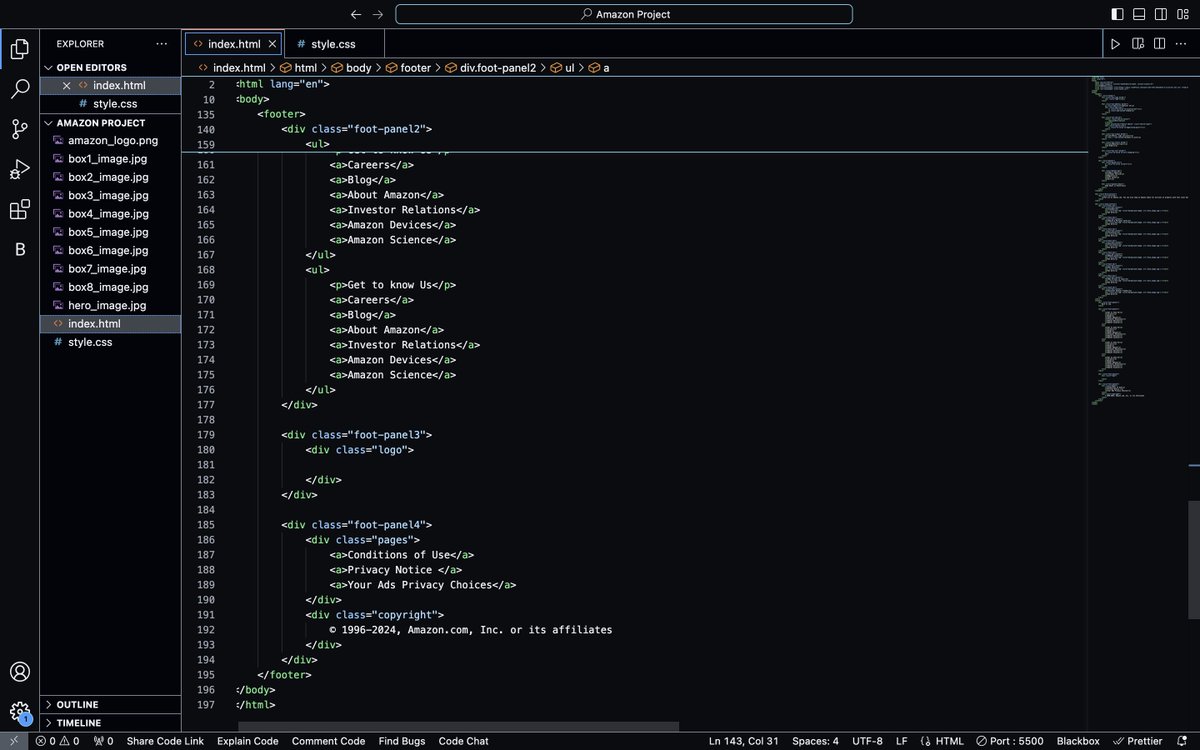Click Explain Code in status bar
The width and height of the screenshot is (1200, 750).
(247, 741)
